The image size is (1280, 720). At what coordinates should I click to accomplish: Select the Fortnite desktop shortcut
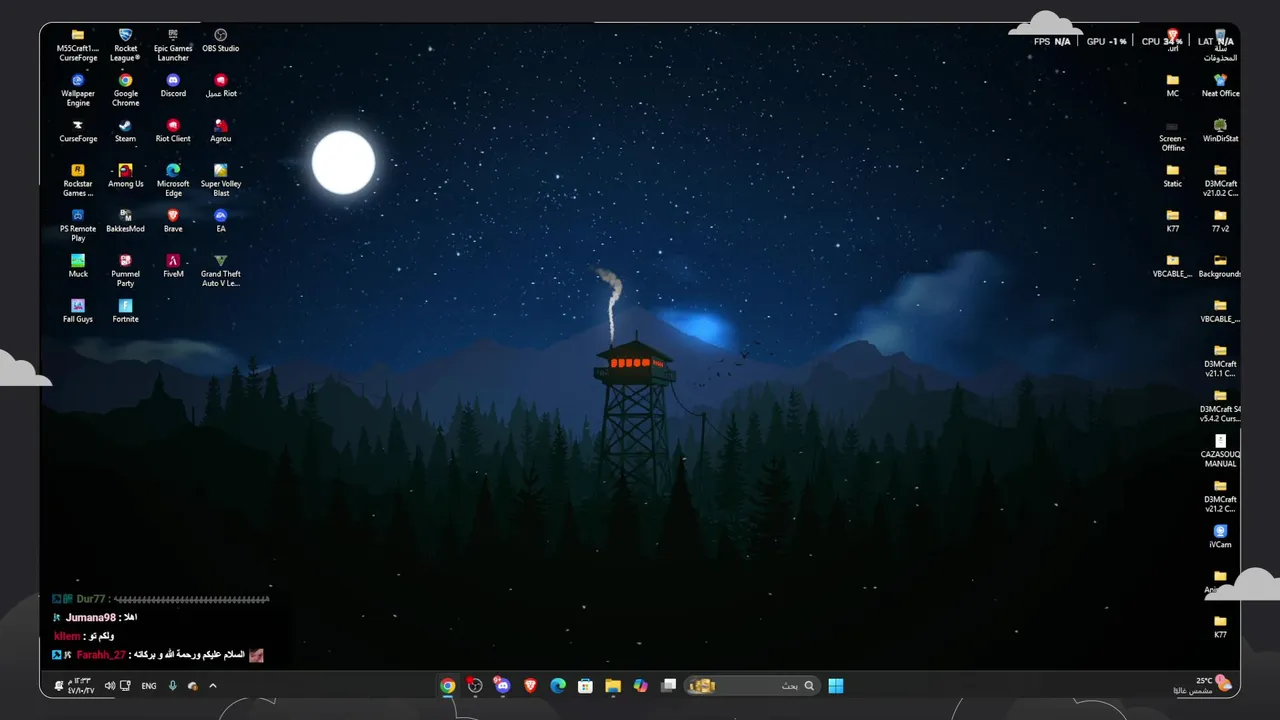point(125,311)
